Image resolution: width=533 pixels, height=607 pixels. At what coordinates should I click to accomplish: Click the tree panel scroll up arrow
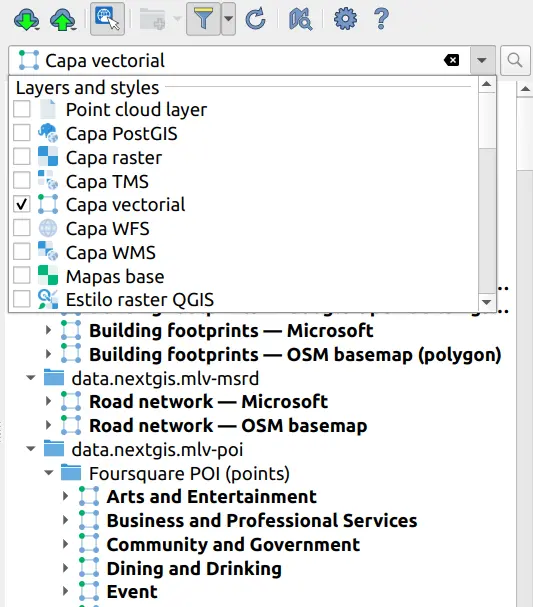tap(525, 89)
